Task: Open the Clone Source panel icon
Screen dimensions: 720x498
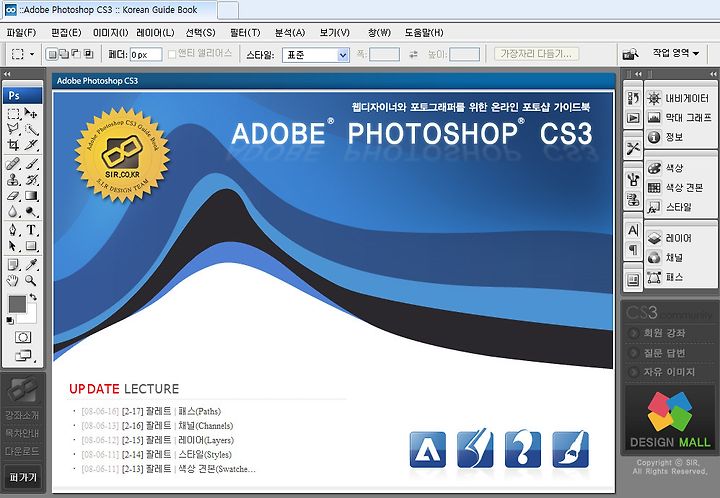Action: [633, 200]
